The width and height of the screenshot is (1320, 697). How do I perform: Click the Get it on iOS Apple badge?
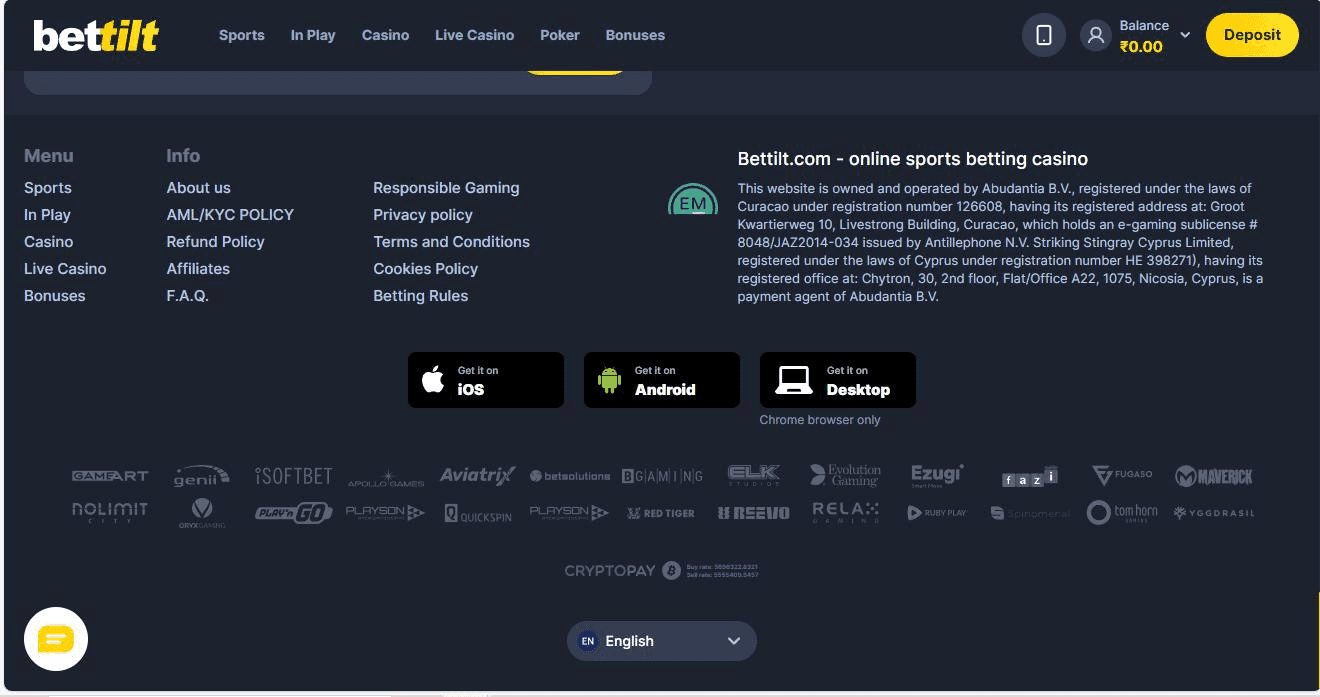(x=485, y=380)
